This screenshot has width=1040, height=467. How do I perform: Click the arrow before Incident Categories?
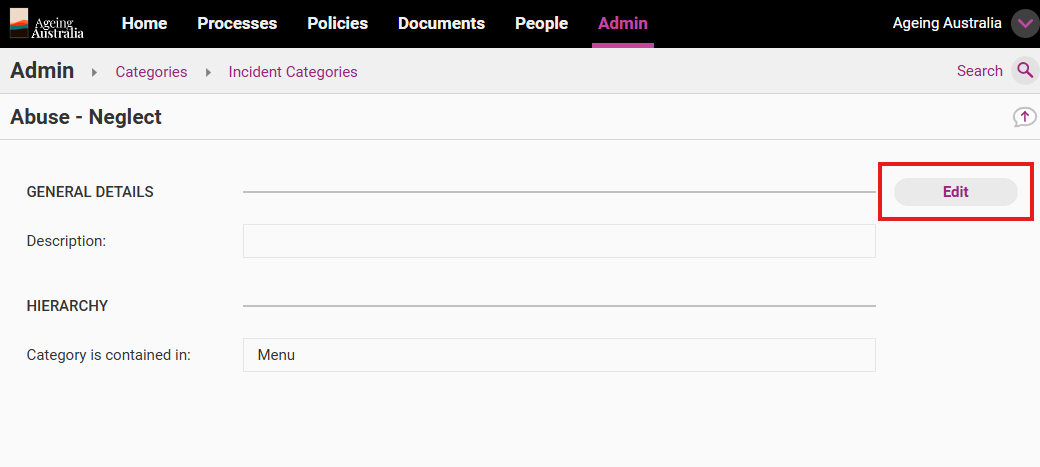tap(208, 72)
